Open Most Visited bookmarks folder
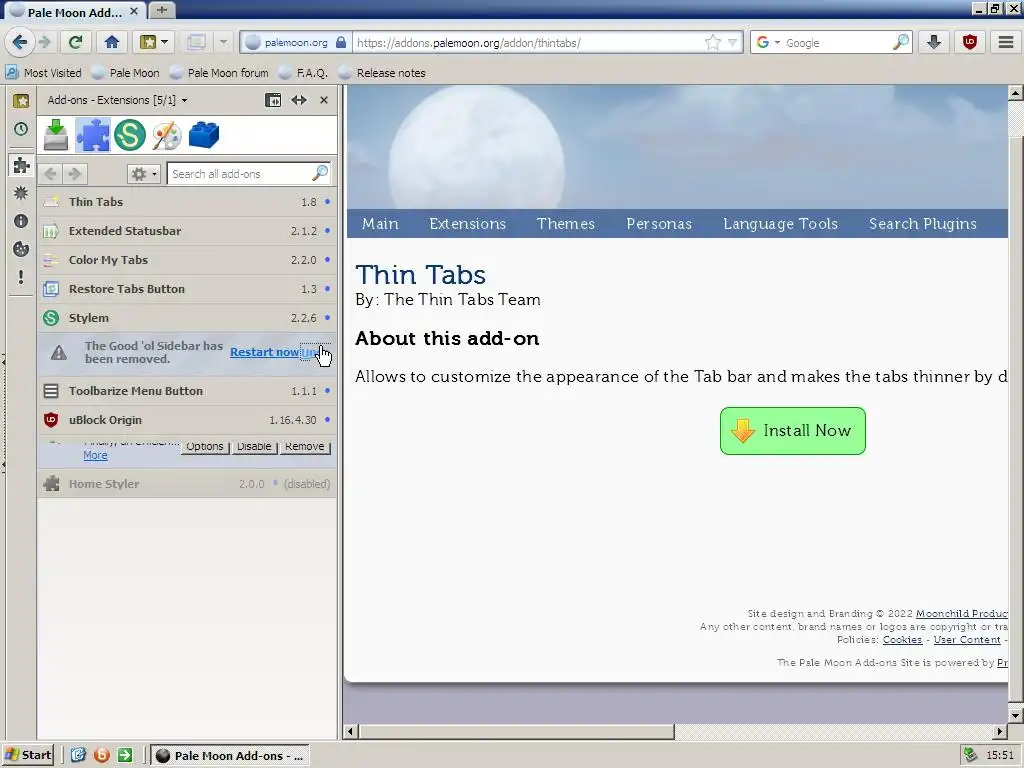 tap(43, 73)
